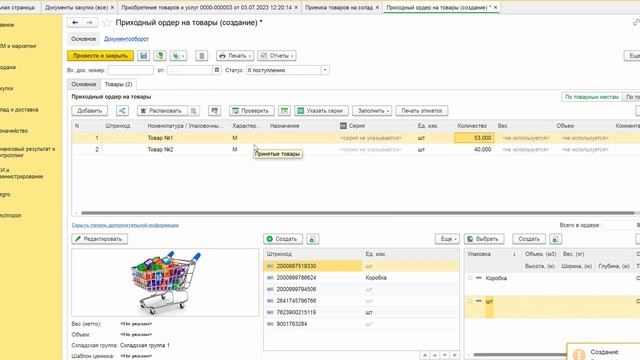Click green table icon before Указать серии

point(284,111)
